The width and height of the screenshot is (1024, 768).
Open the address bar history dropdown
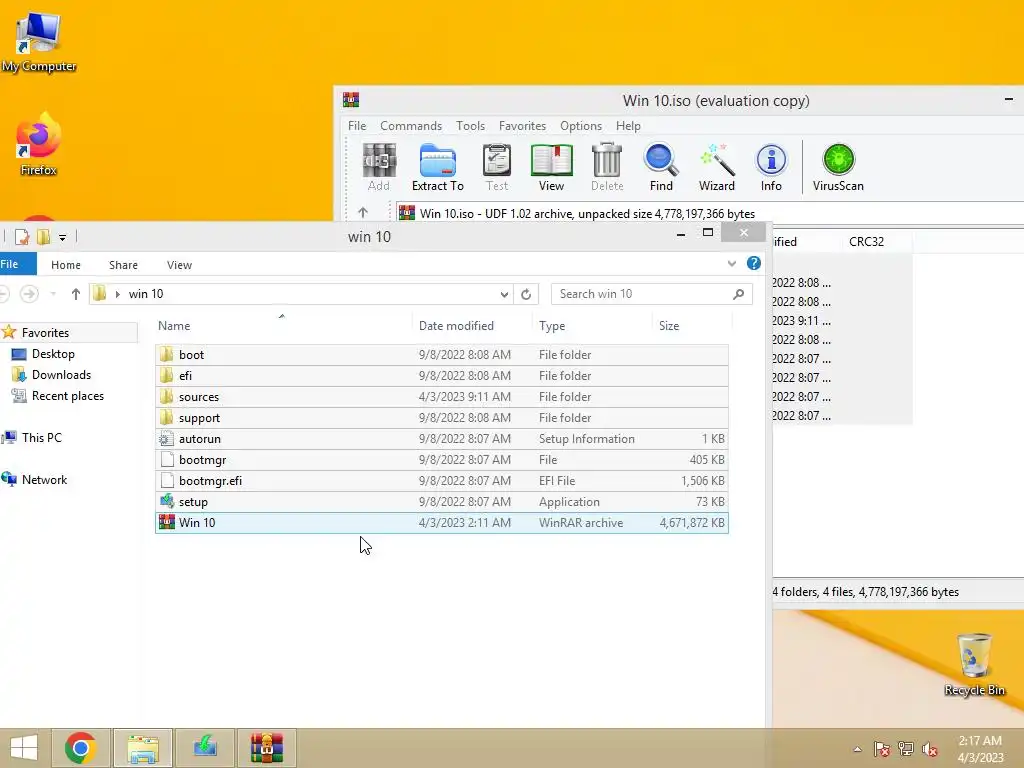504,295
